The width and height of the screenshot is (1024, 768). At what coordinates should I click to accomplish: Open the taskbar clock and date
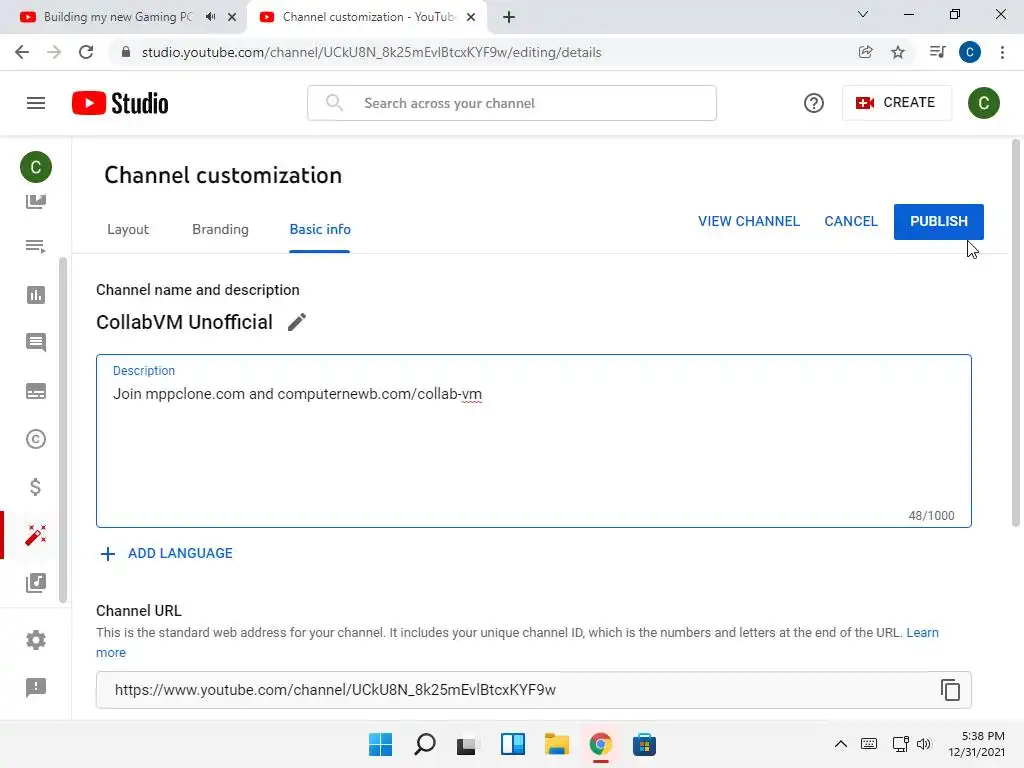click(977, 744)
